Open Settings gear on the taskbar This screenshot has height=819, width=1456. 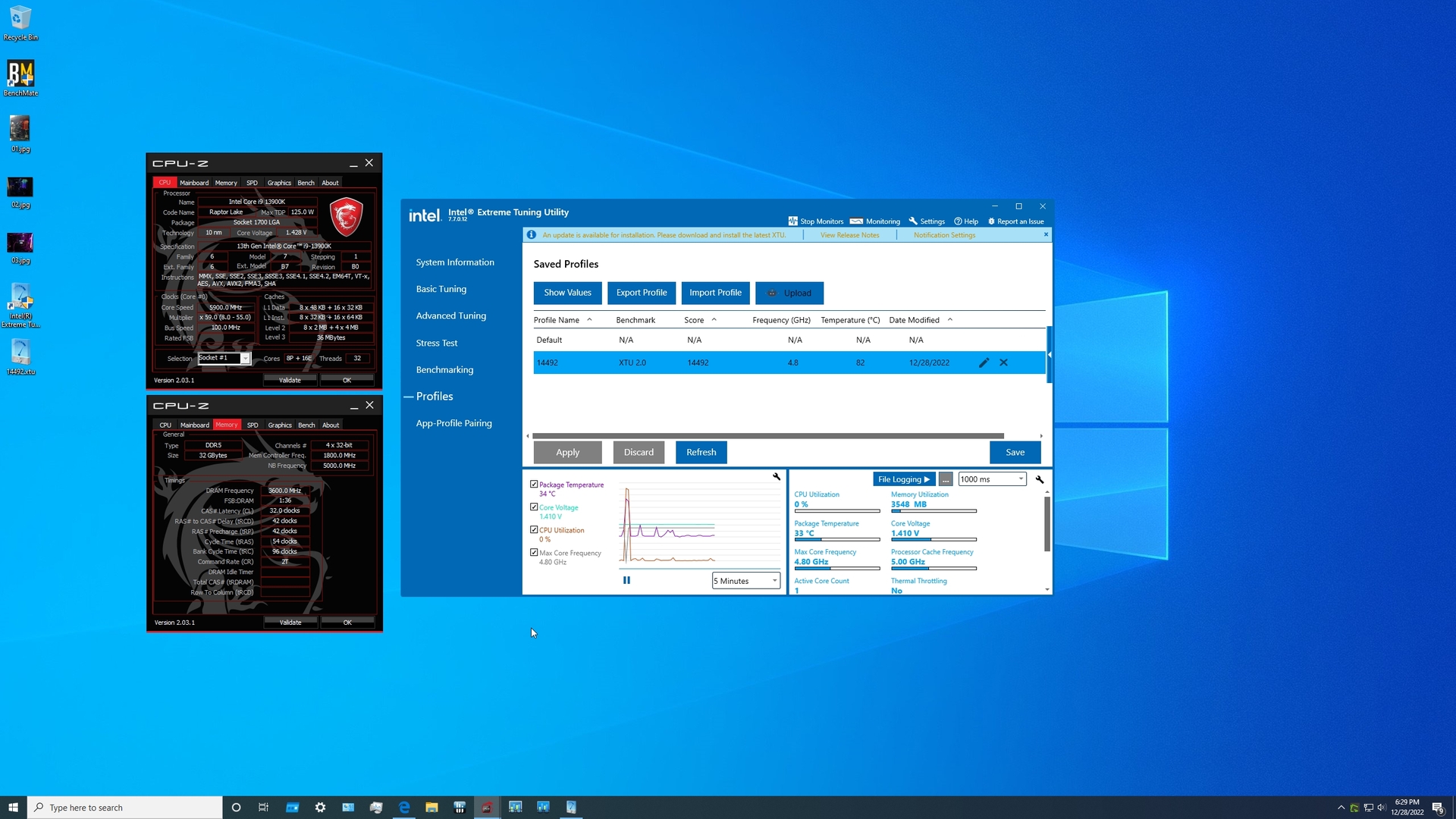320,808
